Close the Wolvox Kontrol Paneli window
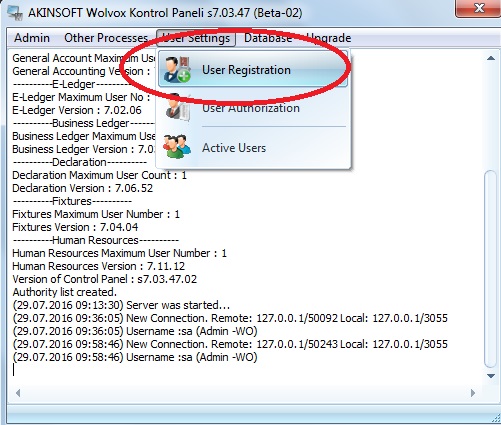This screenshot has height=425, width=501. tap(478, 8)
